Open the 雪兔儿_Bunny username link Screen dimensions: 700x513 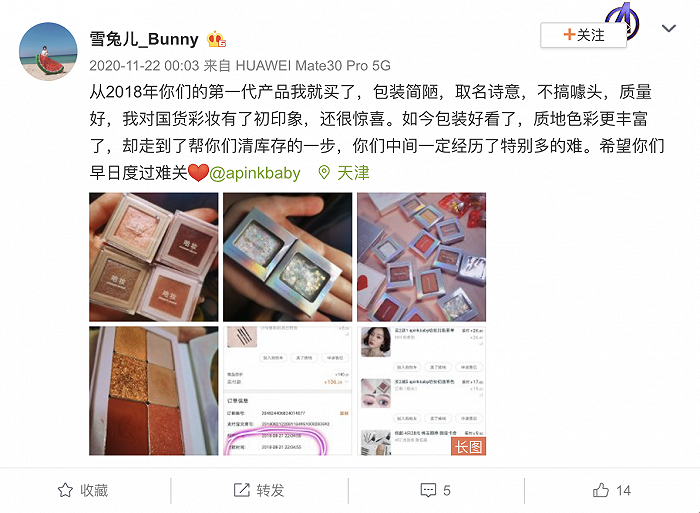144,39
